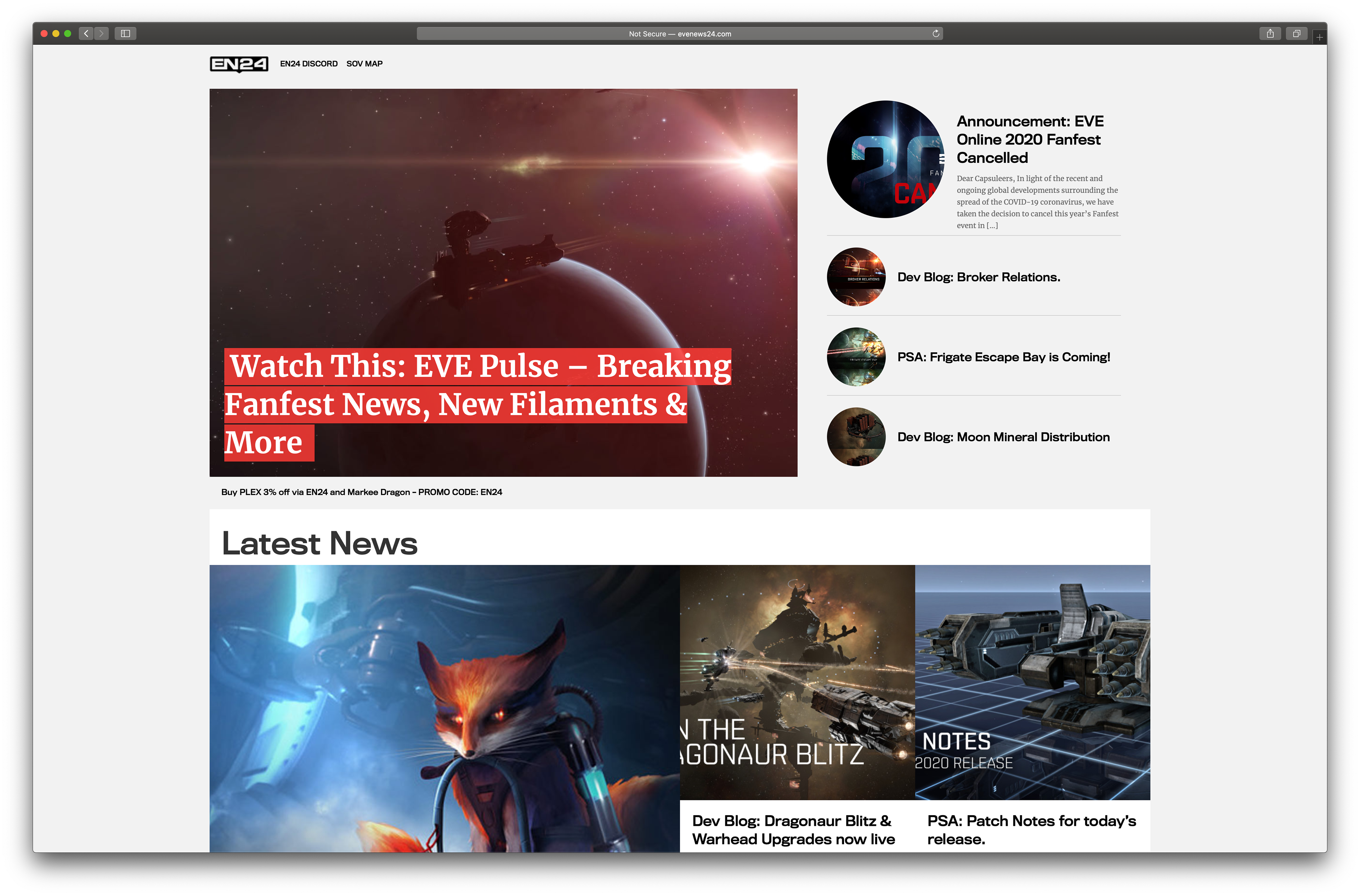Click the Safari address bar

pos(679,34)
